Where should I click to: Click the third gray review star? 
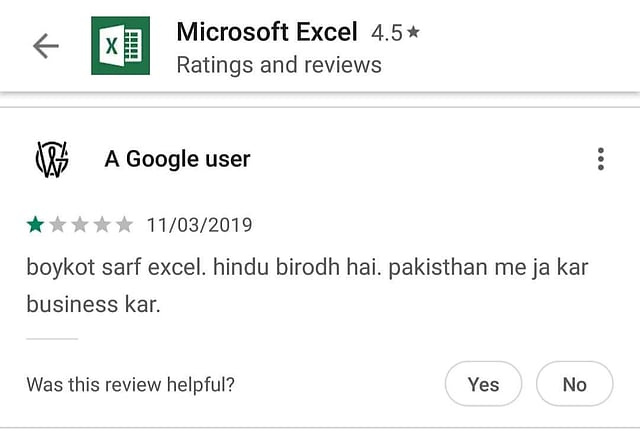tap(80, 224)
